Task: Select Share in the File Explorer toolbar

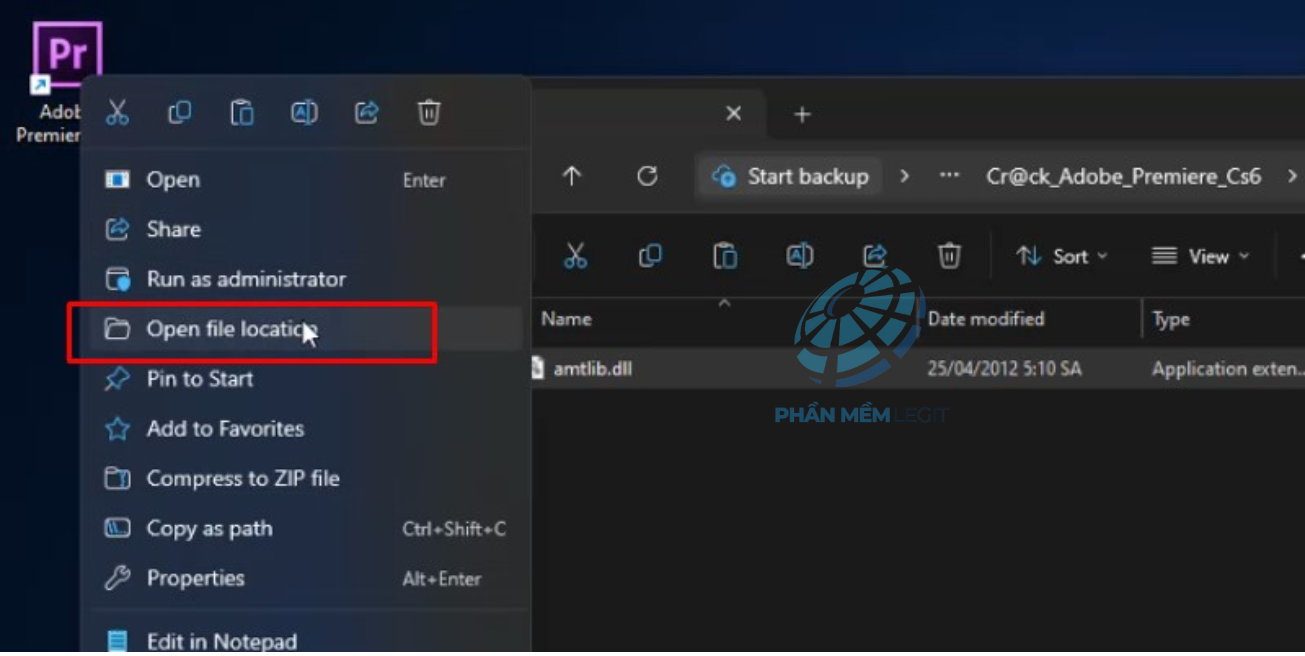Action: [x=875, y=256]
